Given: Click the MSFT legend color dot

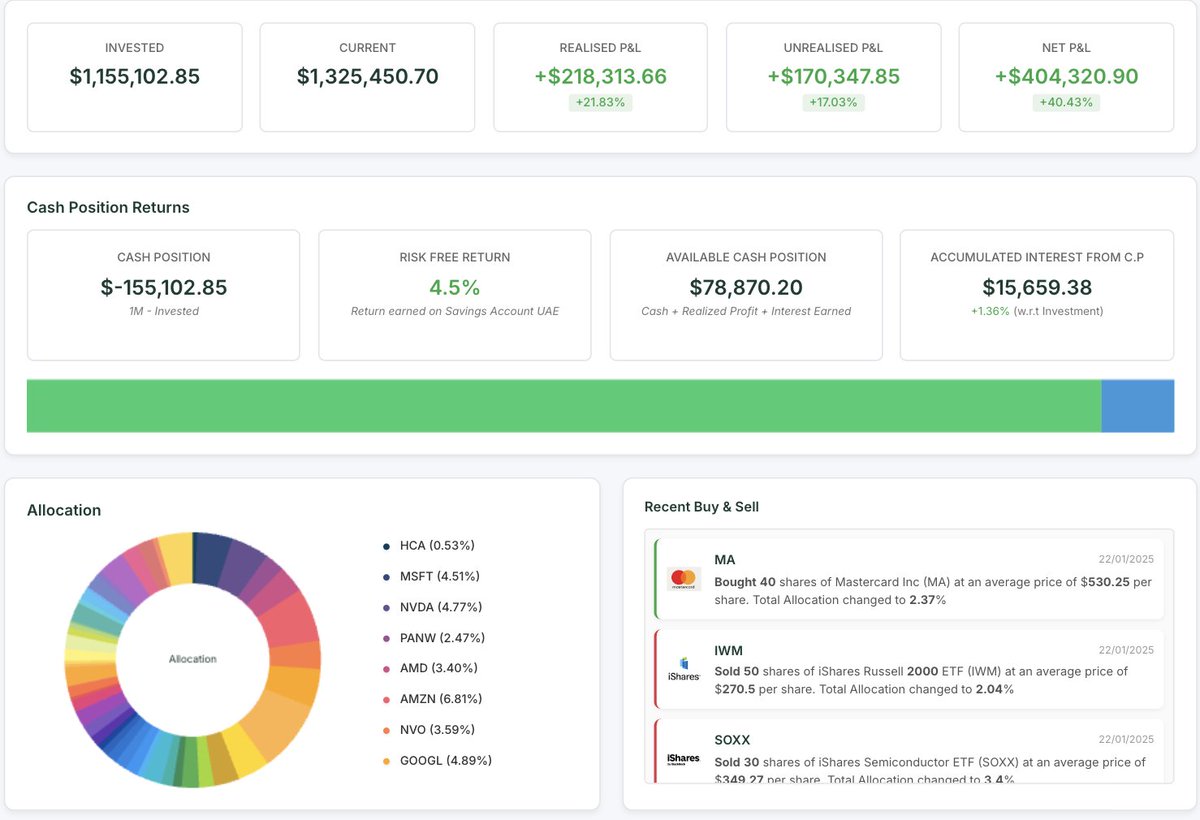Looking at the screenshot, I should (x=386, y=577).
